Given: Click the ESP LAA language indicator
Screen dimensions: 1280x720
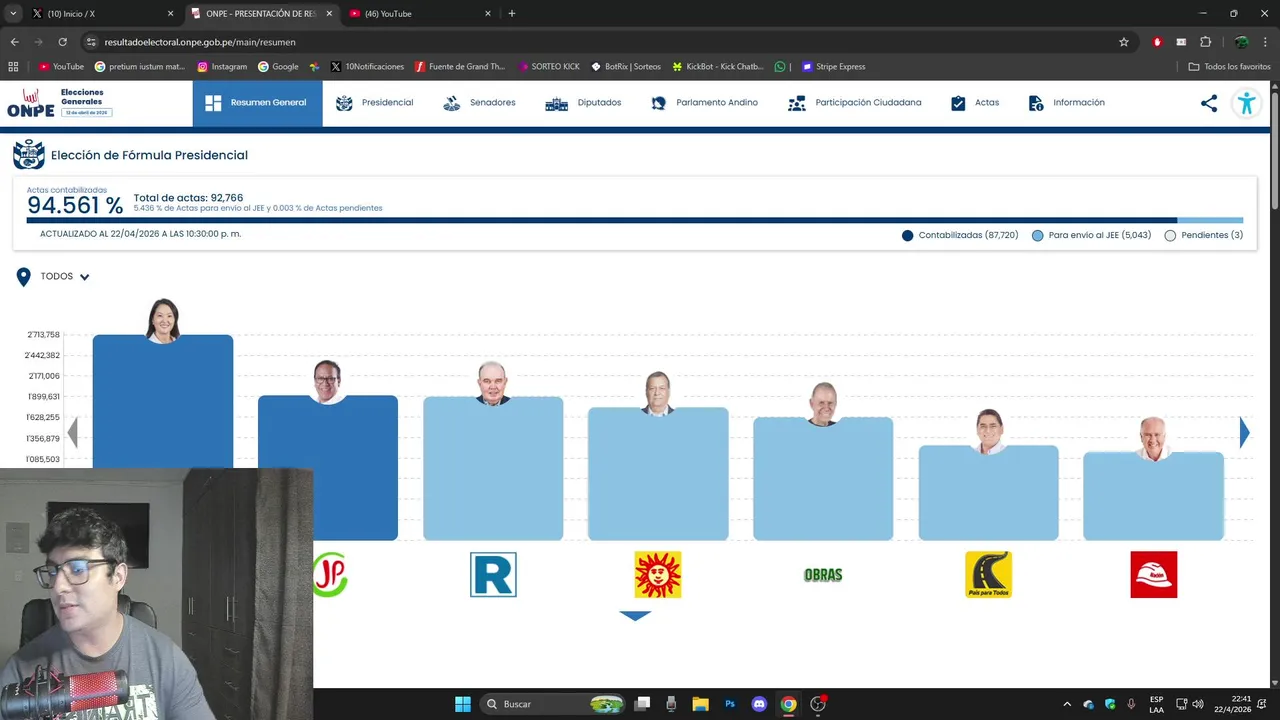Looking at the screenshot, I should (x=1156, y=704).
